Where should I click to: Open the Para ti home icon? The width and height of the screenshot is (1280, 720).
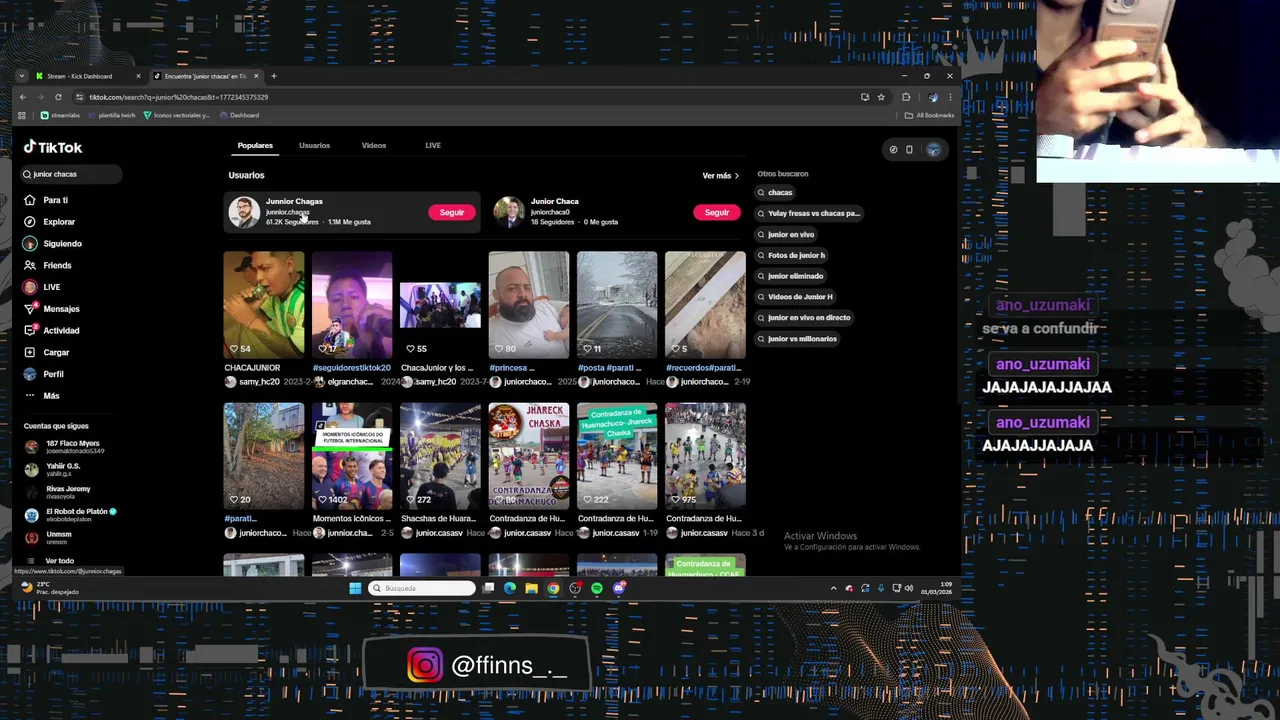tap(30, 200)
